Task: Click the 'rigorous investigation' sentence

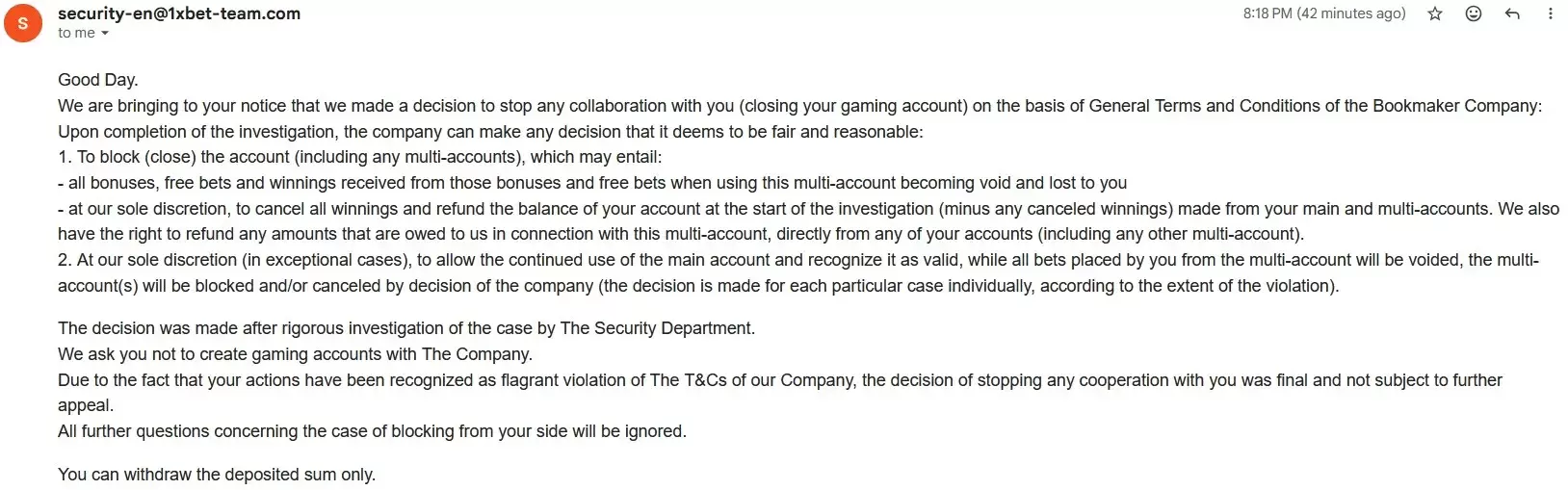Action: (406, 328)
